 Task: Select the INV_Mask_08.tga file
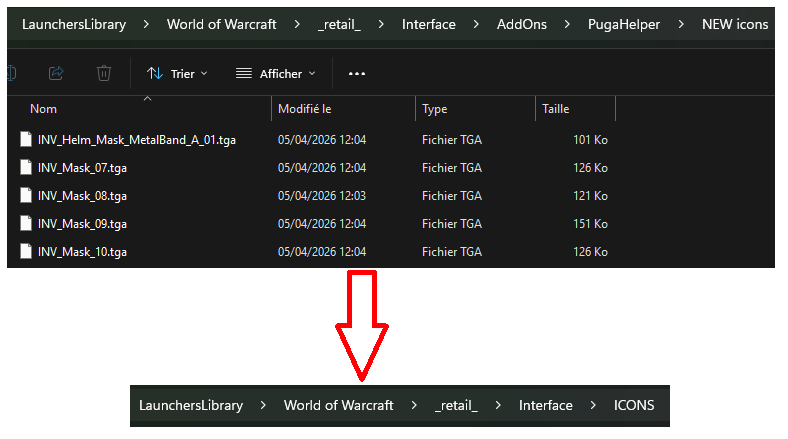click(x=82, y=196)
